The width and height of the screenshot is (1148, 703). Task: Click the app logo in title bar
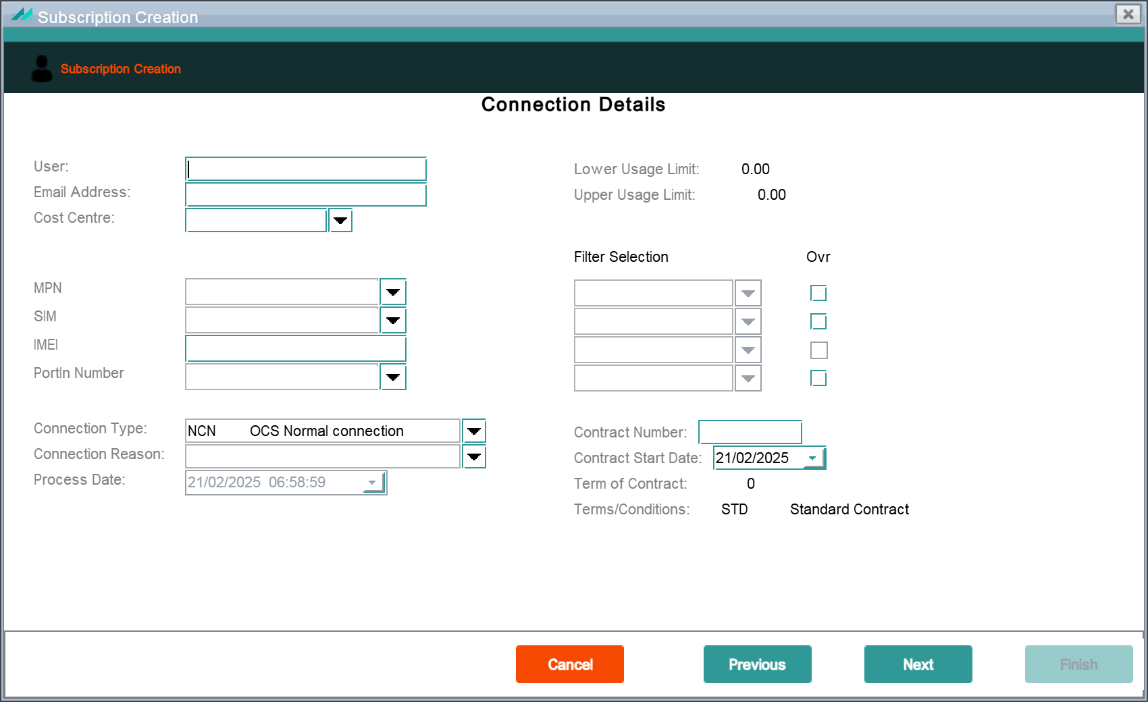[x=22, y=15]
